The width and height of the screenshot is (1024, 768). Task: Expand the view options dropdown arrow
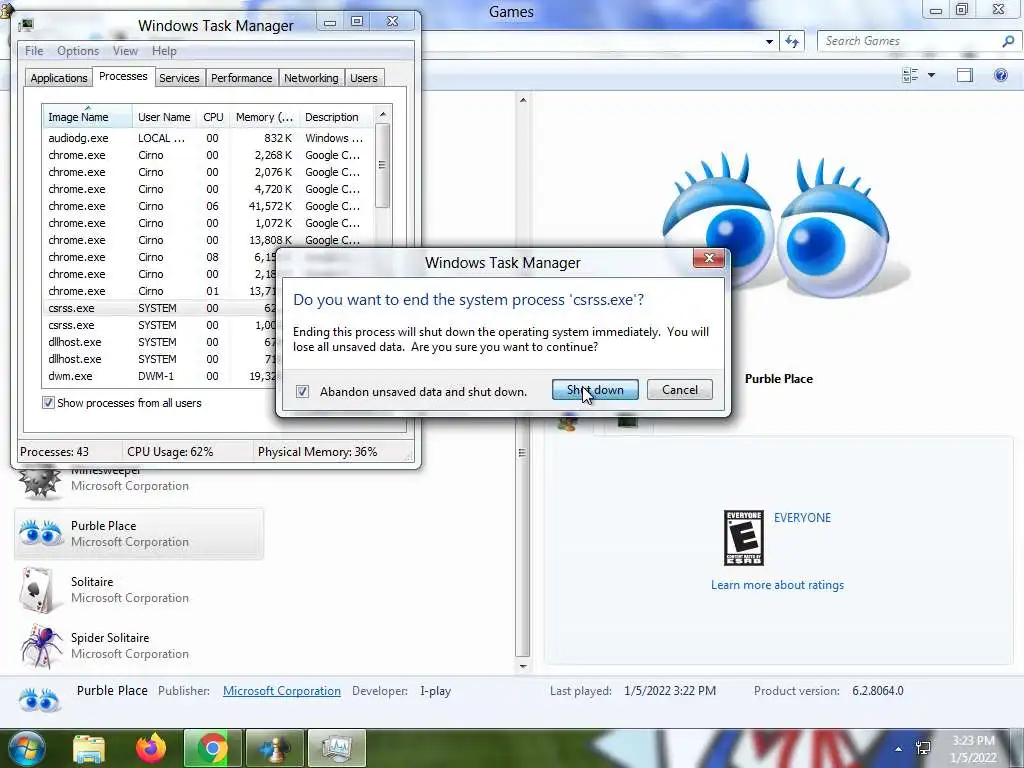pyautogui.click(x=931, y=76)
